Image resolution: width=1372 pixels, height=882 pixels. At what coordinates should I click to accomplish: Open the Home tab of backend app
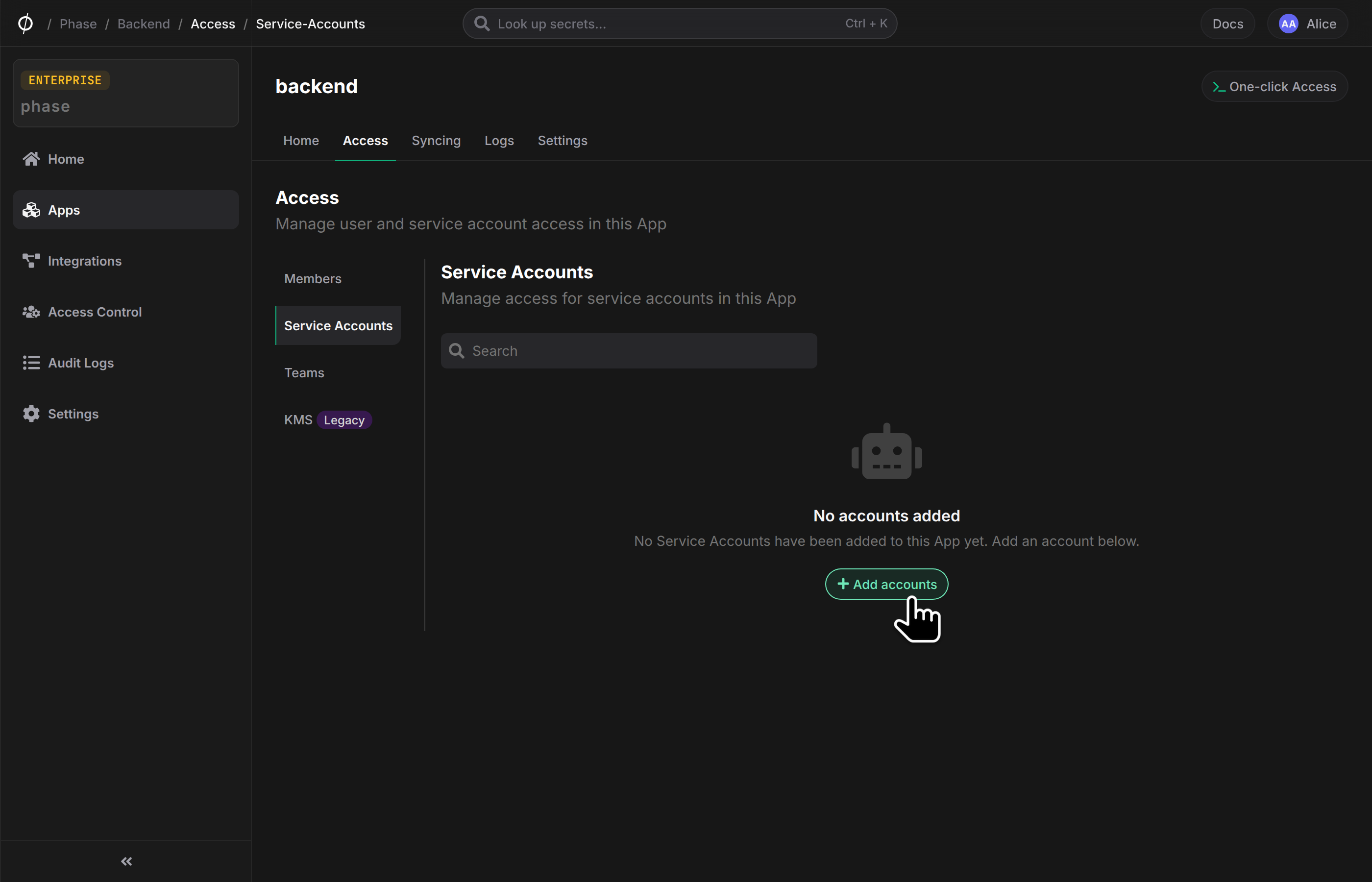(x=301, y=140)
